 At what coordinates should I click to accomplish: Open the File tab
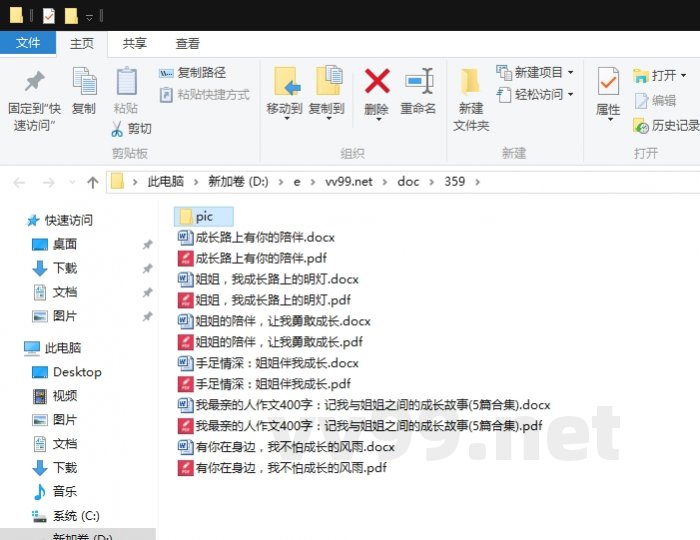tap(28, 43)
